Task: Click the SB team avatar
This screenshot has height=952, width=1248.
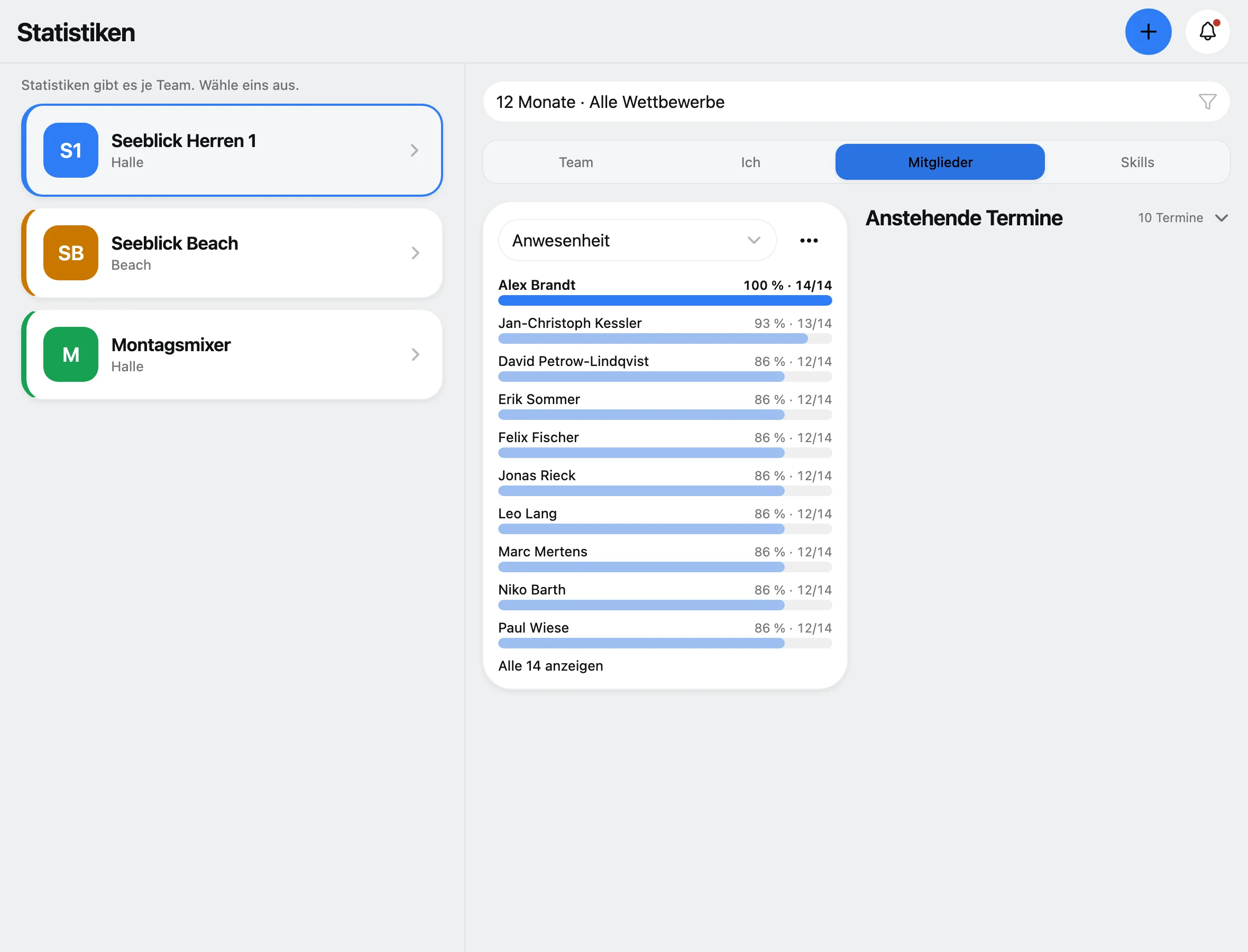Action: (71, 253)
